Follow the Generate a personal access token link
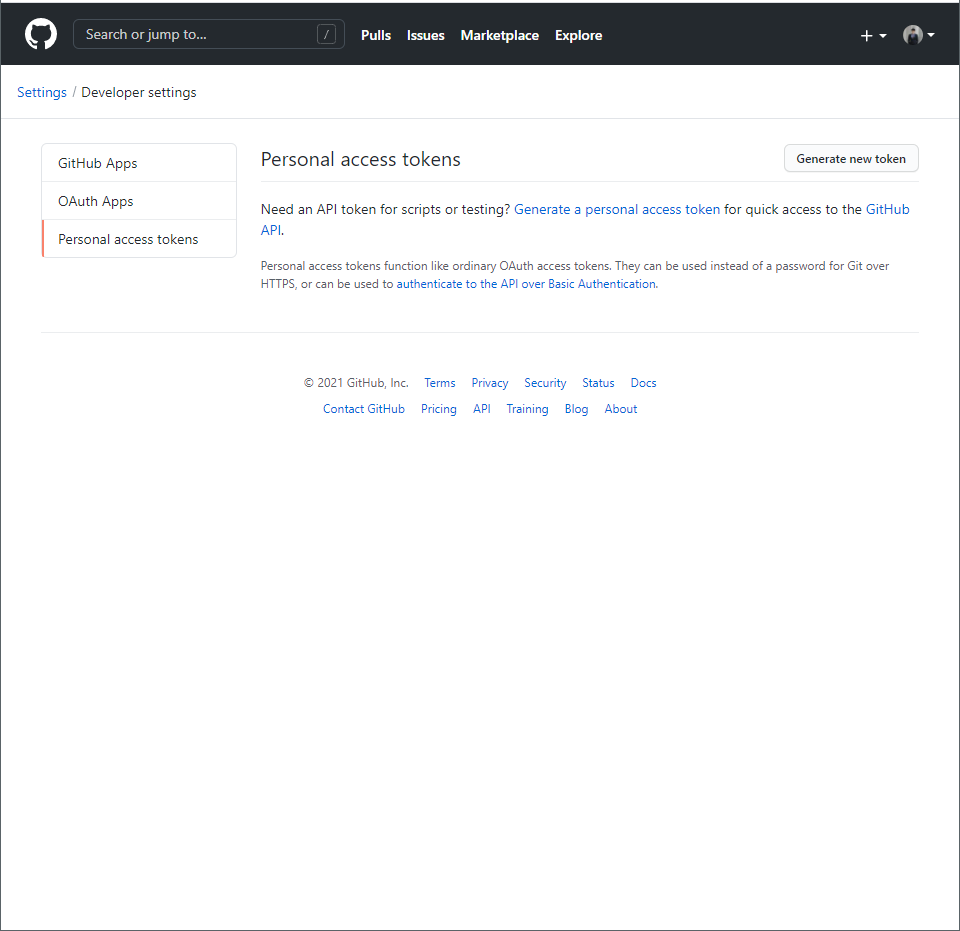 coord(617,209)
